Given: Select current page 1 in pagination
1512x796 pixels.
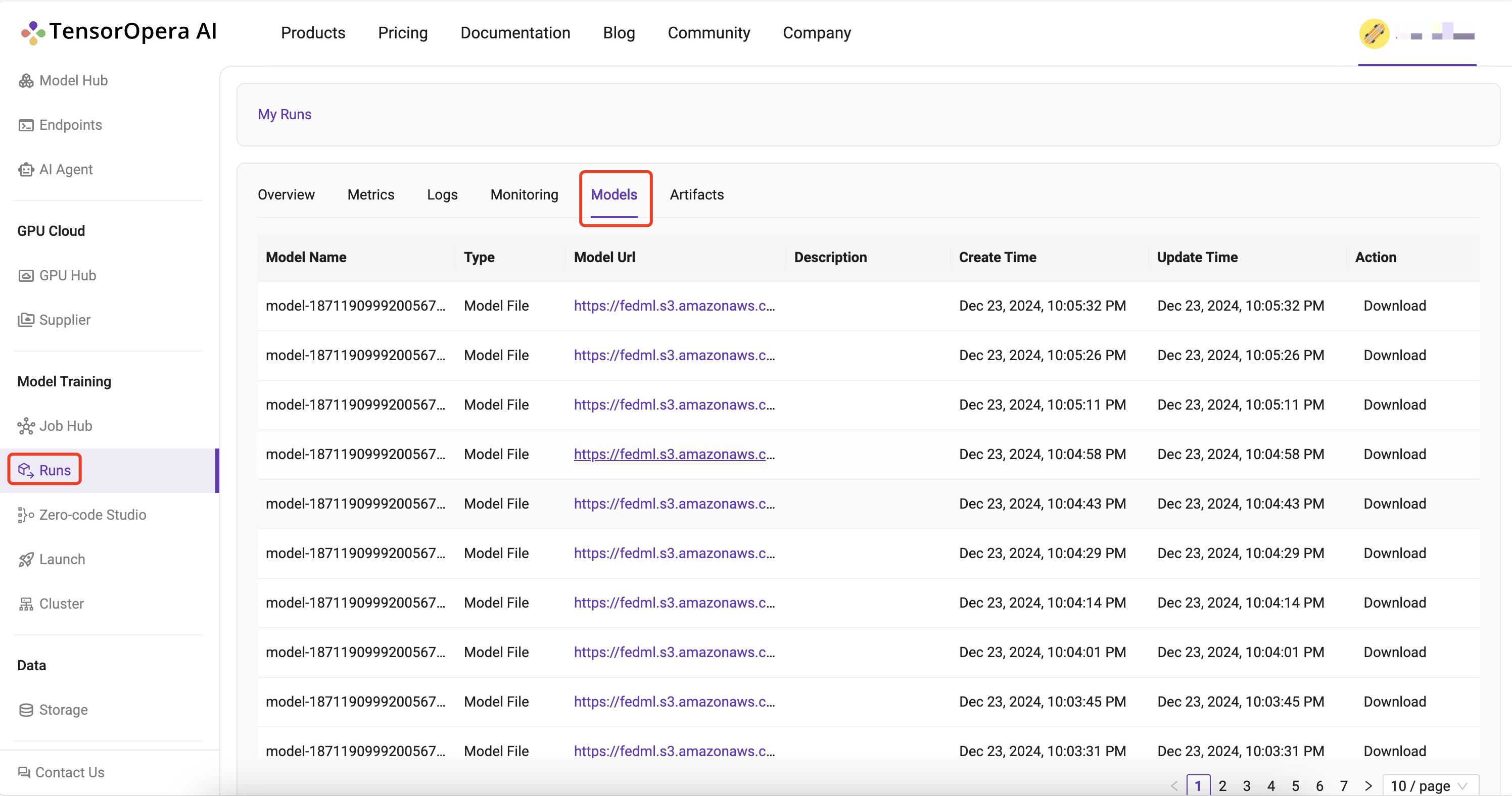Looking at the screenshot, I should [1198, 785].
